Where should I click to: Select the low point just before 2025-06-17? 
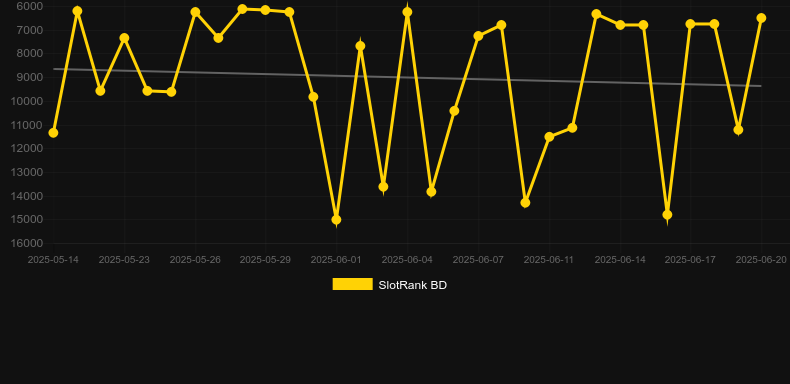[667, 215]
